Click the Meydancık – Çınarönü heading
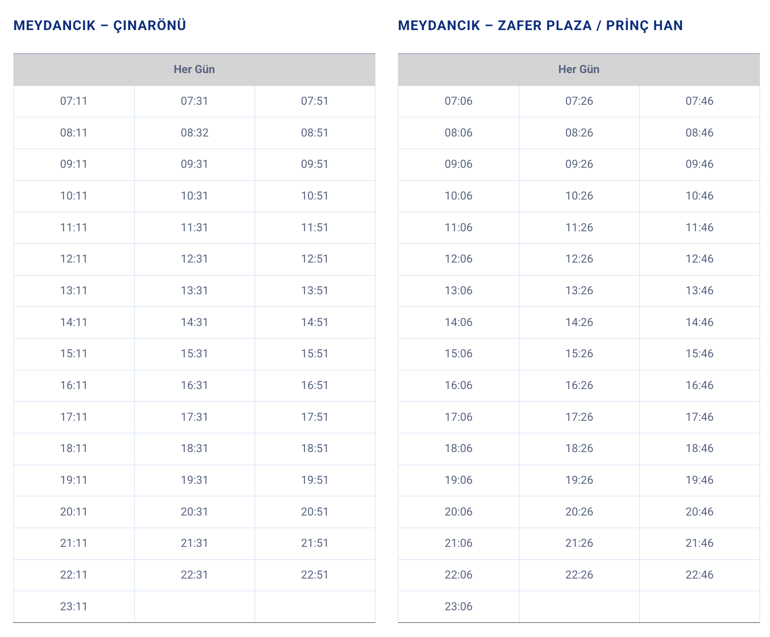This screenshot has height=637, width=770. 100,26
